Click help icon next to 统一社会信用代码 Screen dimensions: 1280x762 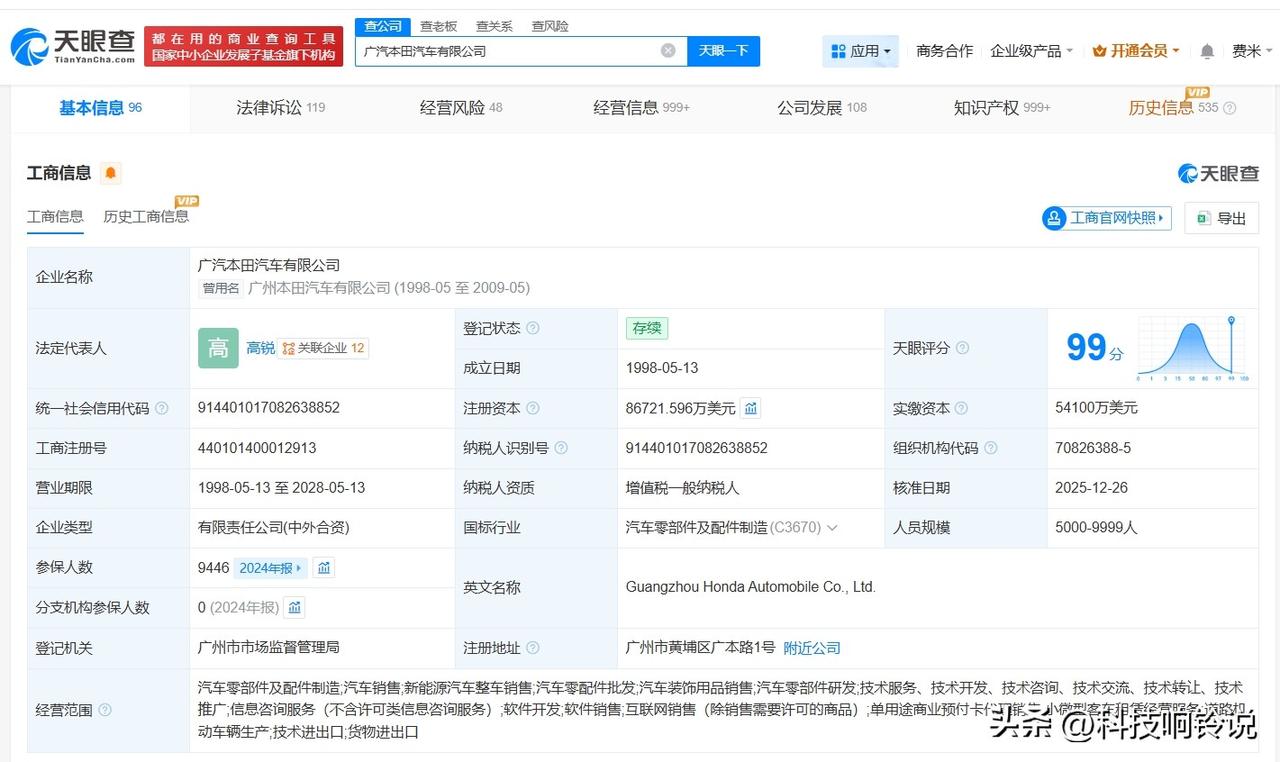click(162, 409)
